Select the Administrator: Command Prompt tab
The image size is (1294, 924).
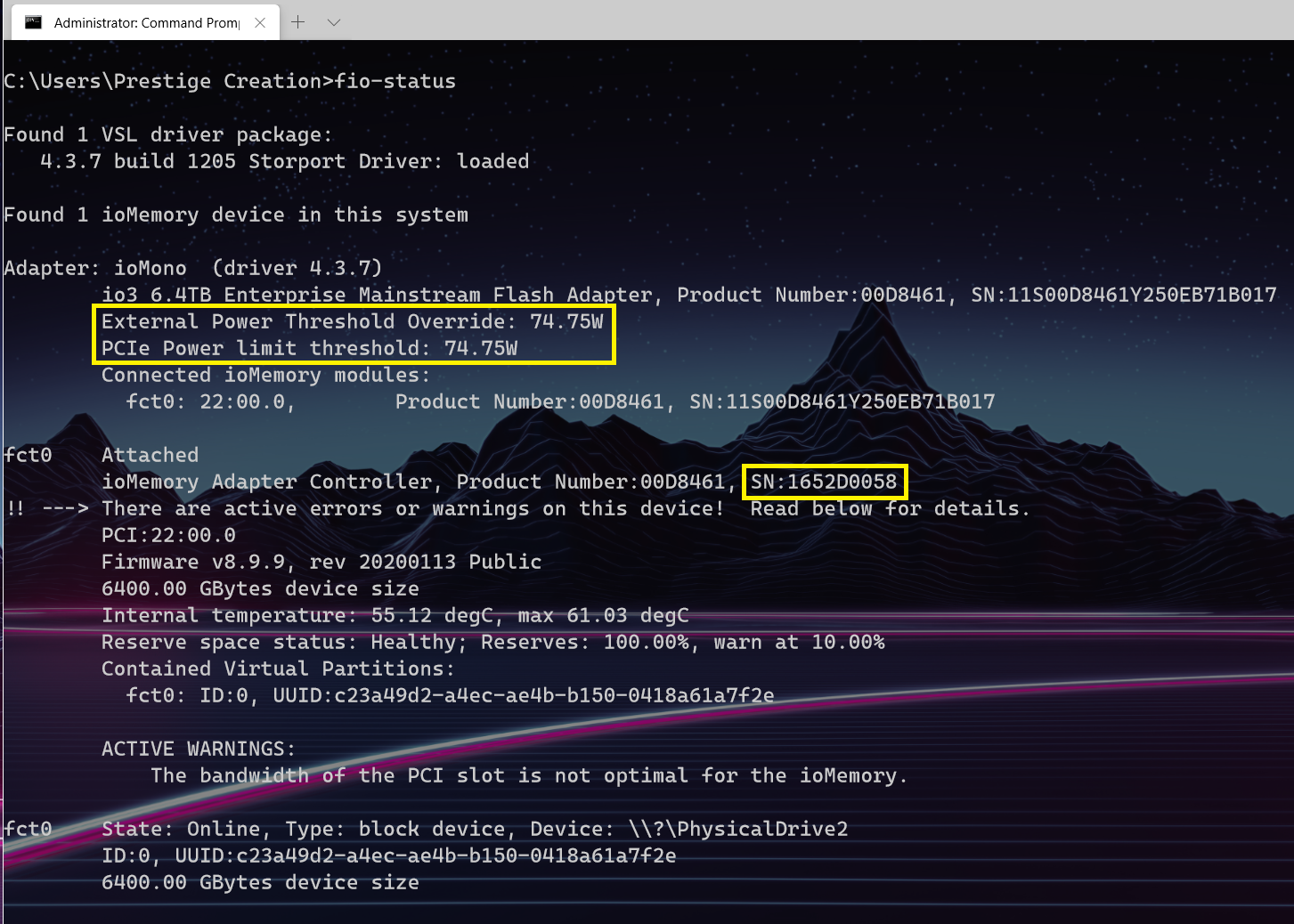pyautogui.click(x=145, y=22)
